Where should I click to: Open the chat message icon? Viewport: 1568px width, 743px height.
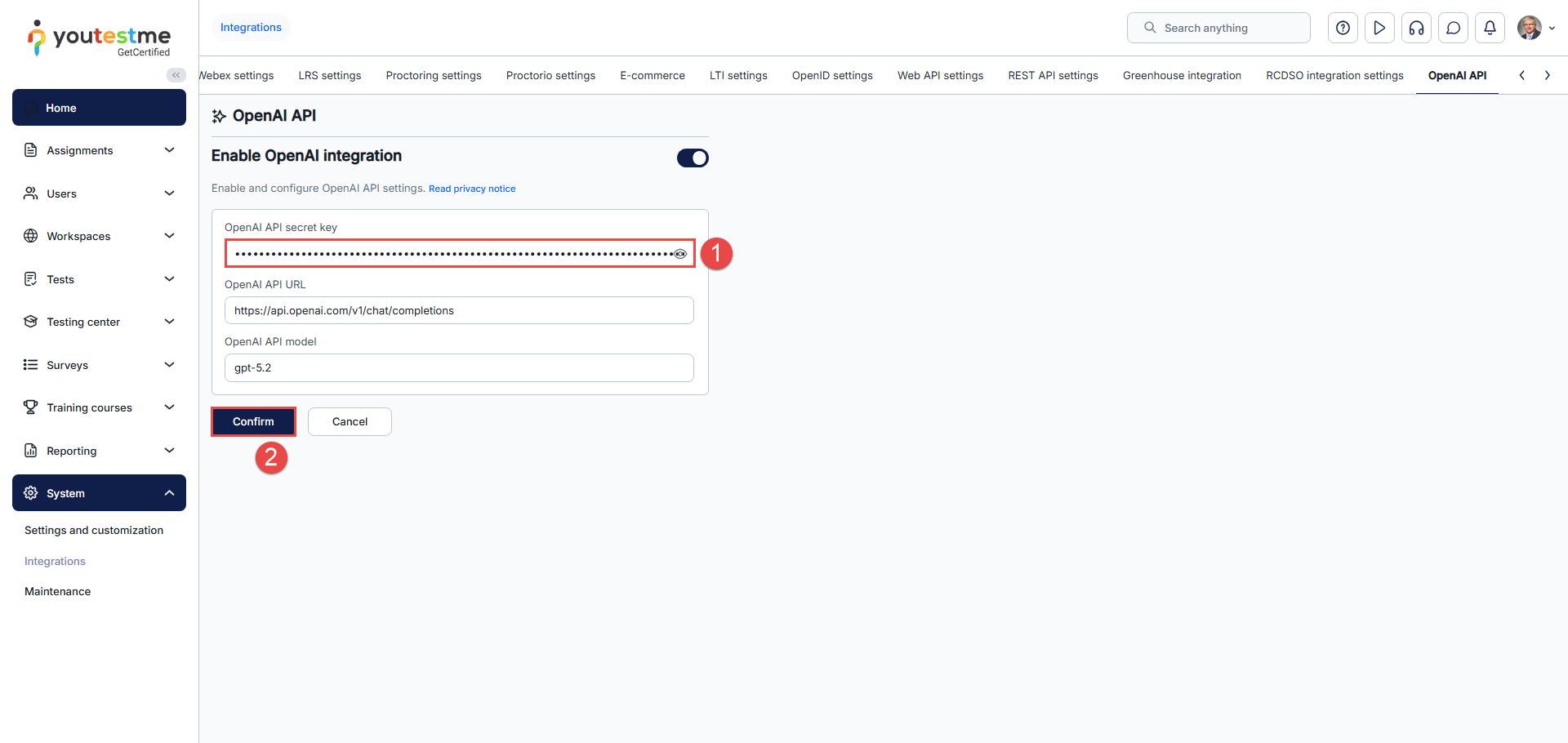1453,28
